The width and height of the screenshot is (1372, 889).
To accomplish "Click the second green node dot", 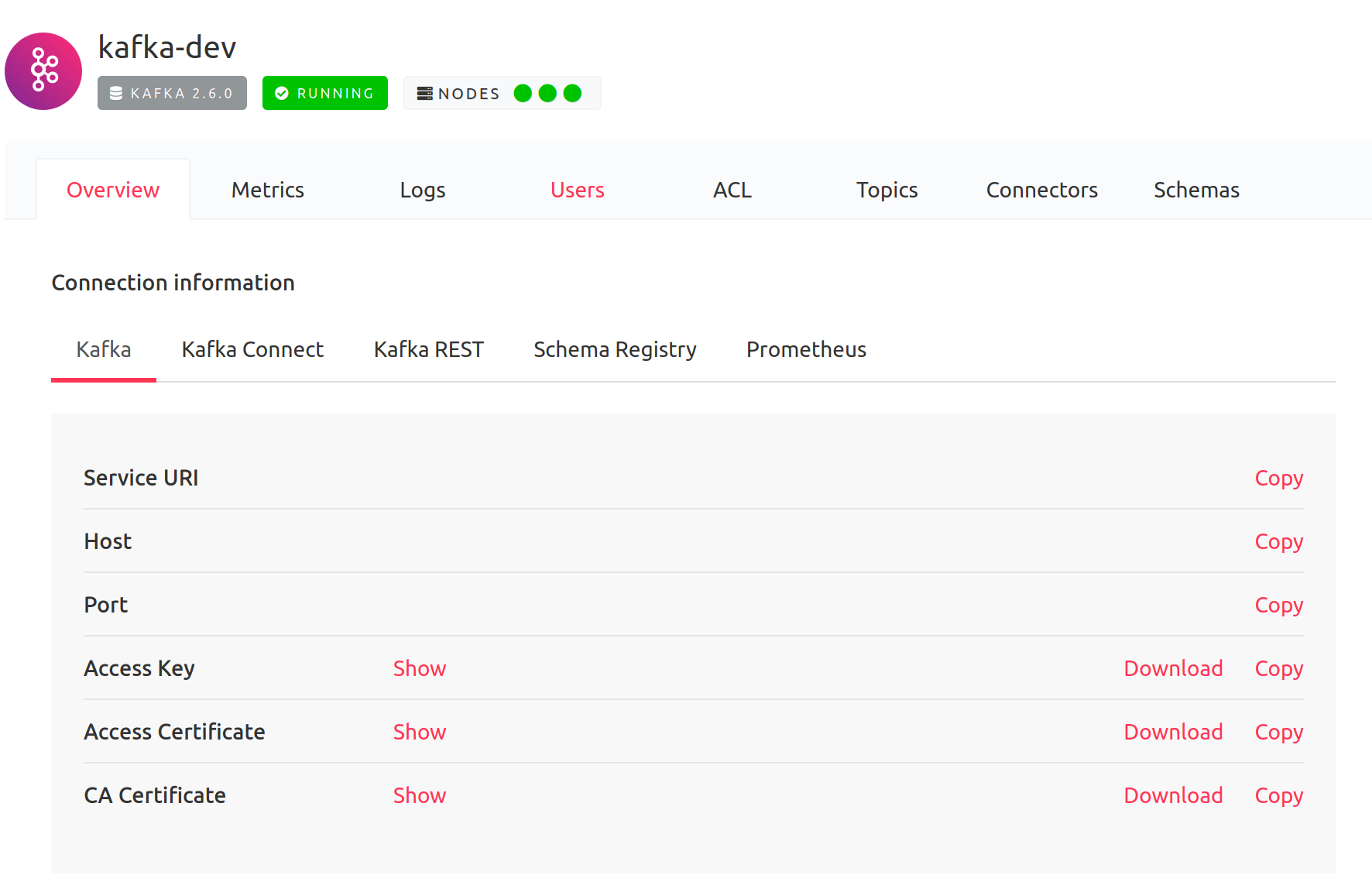I will [x=547, y=93].
